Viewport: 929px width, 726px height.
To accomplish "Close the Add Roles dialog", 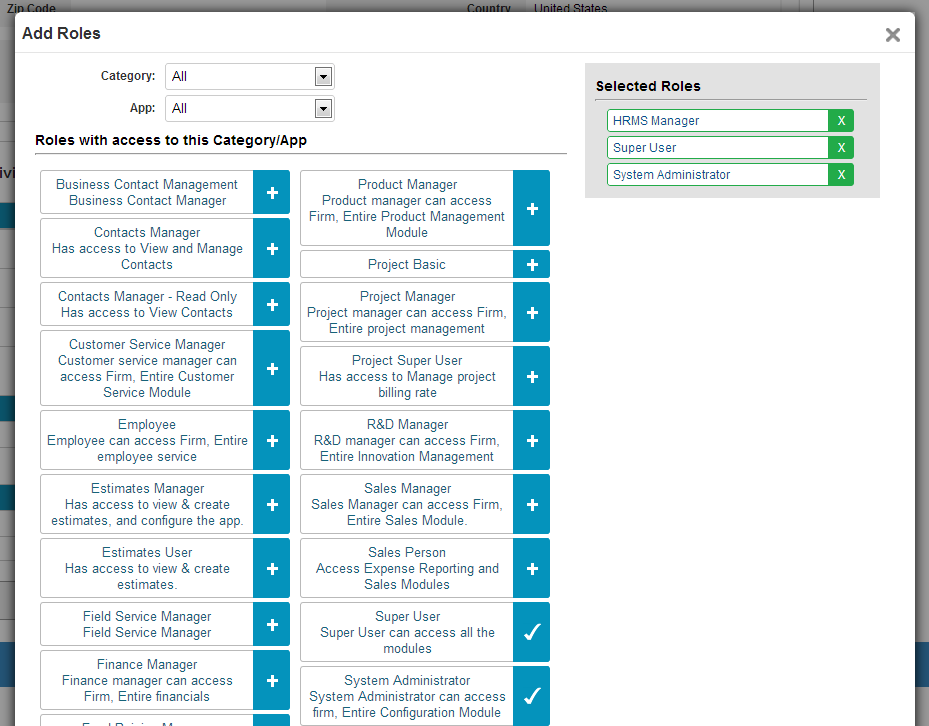I will 892,35.
